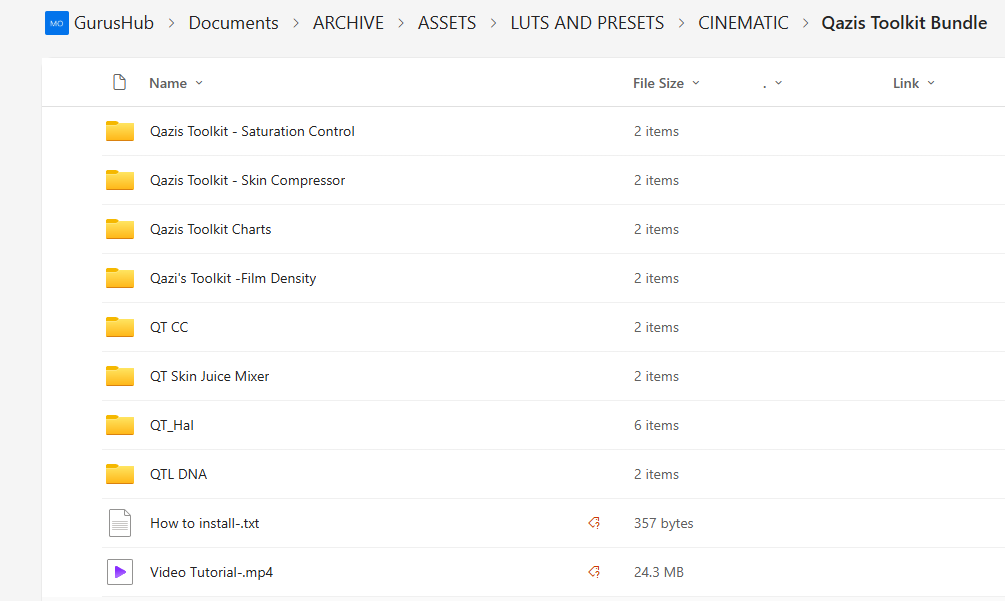Click the How to install text file icon

120,523
